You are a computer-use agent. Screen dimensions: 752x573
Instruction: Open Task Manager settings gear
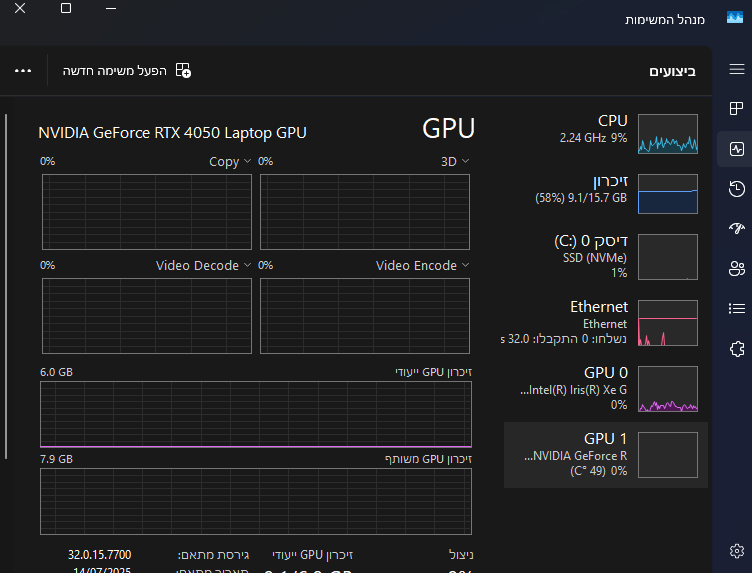coord(737,551)
